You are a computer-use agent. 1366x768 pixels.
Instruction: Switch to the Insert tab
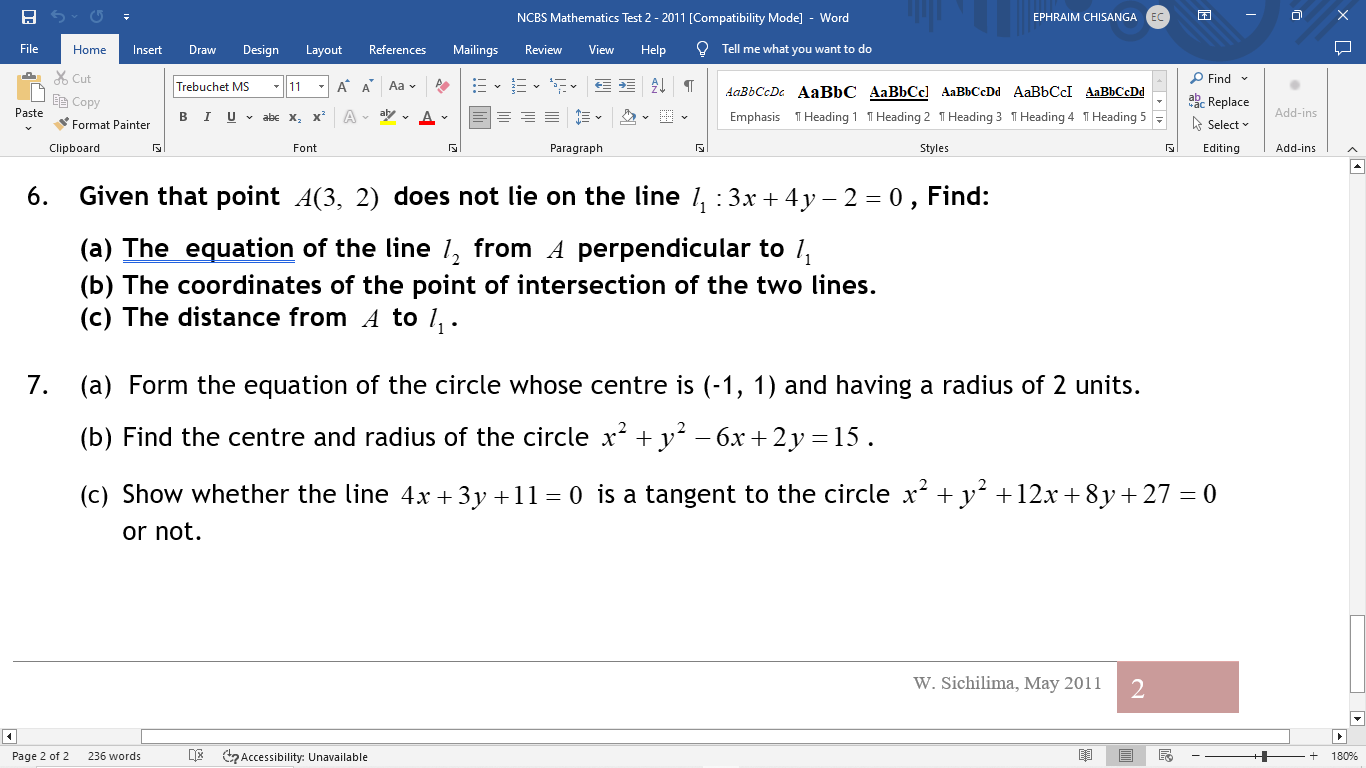[x=147, y=49]
